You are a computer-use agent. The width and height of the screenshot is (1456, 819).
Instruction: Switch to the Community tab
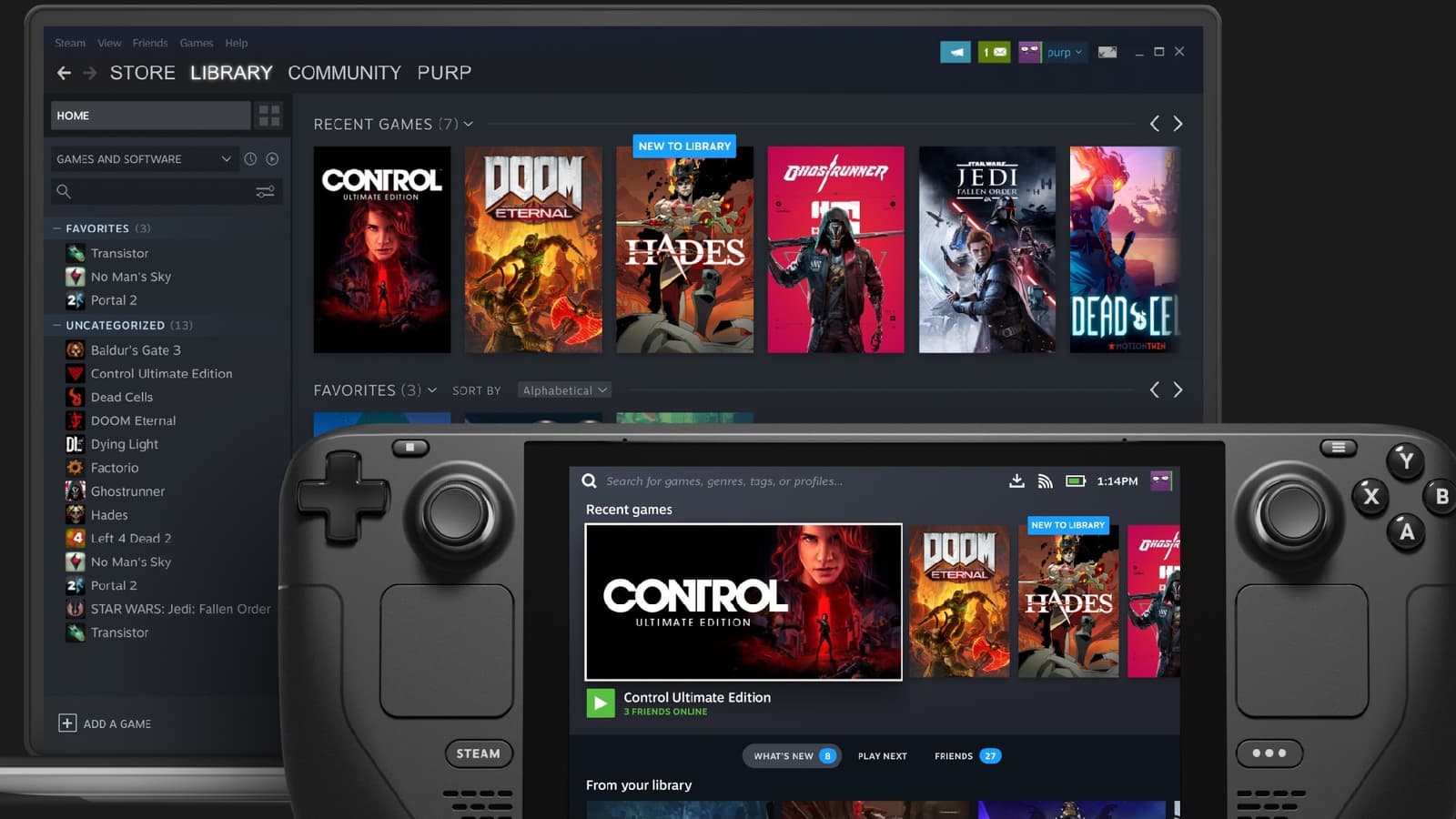pos(345,73)
